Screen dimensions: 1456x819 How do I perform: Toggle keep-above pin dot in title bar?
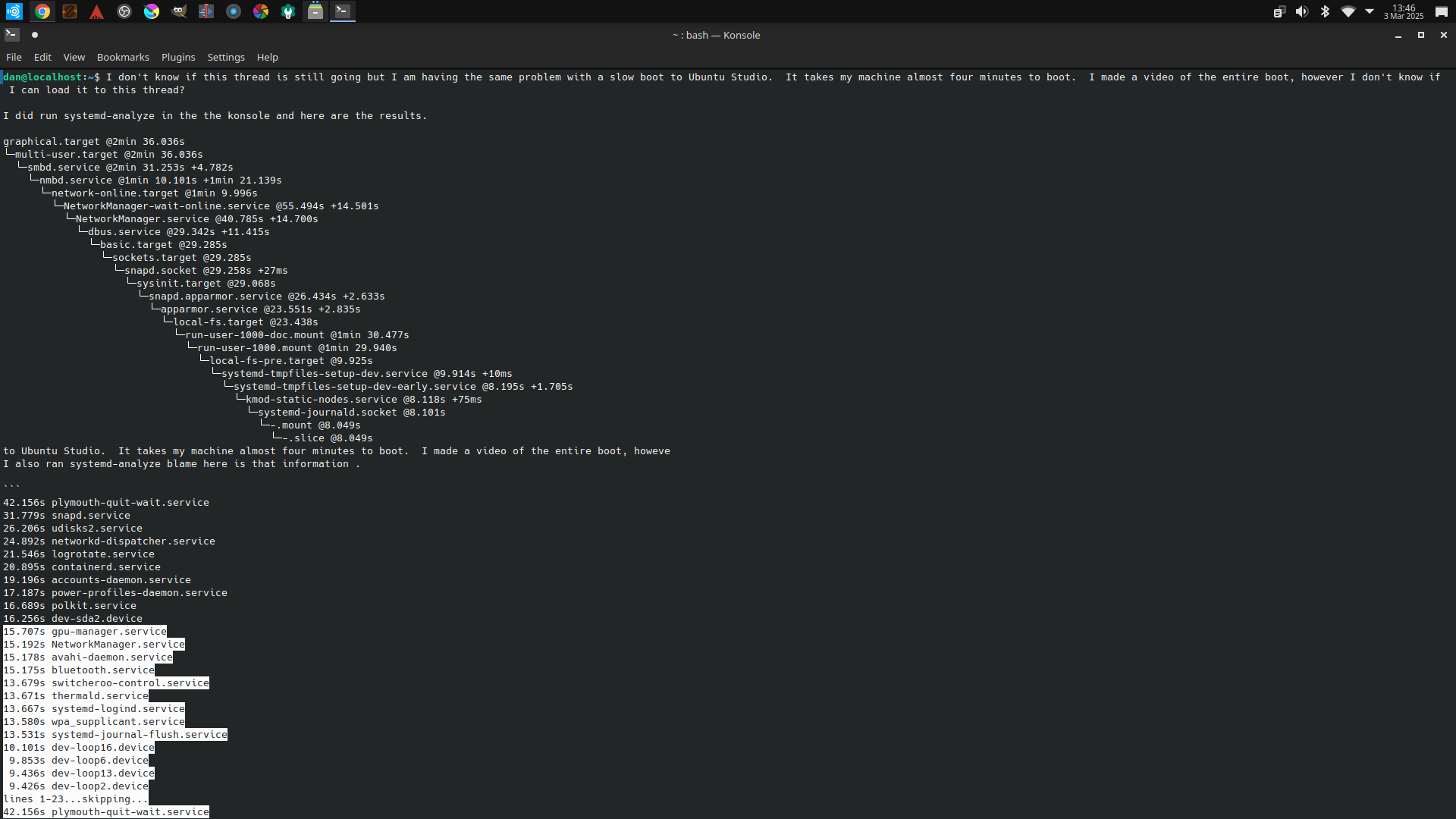pos(35,35)
